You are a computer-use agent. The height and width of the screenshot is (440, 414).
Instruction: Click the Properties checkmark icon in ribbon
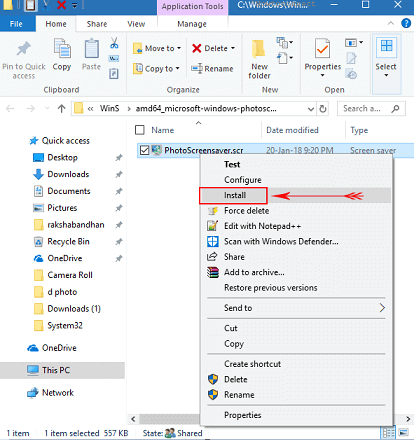(x=322, y=49)
